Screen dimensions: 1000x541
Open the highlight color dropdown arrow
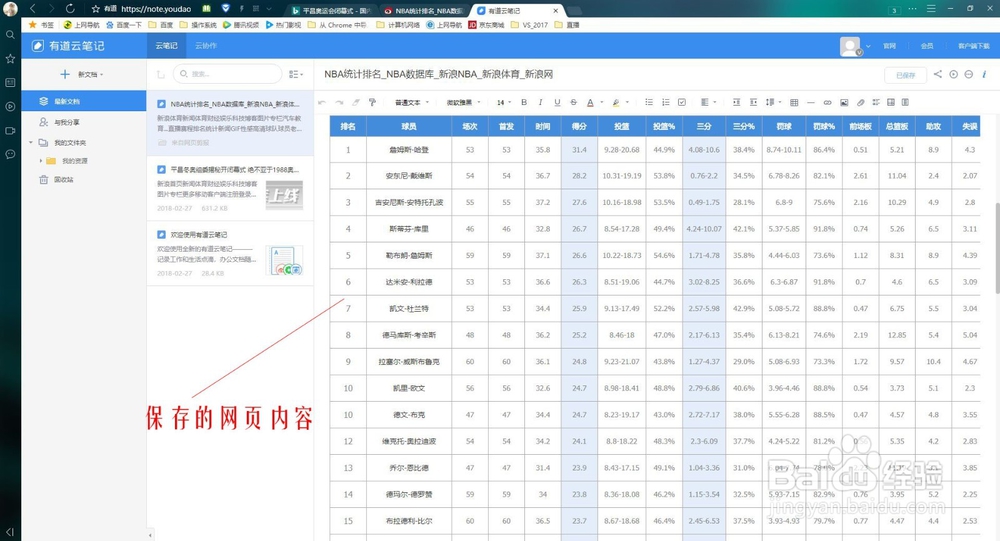coord(628,102)
